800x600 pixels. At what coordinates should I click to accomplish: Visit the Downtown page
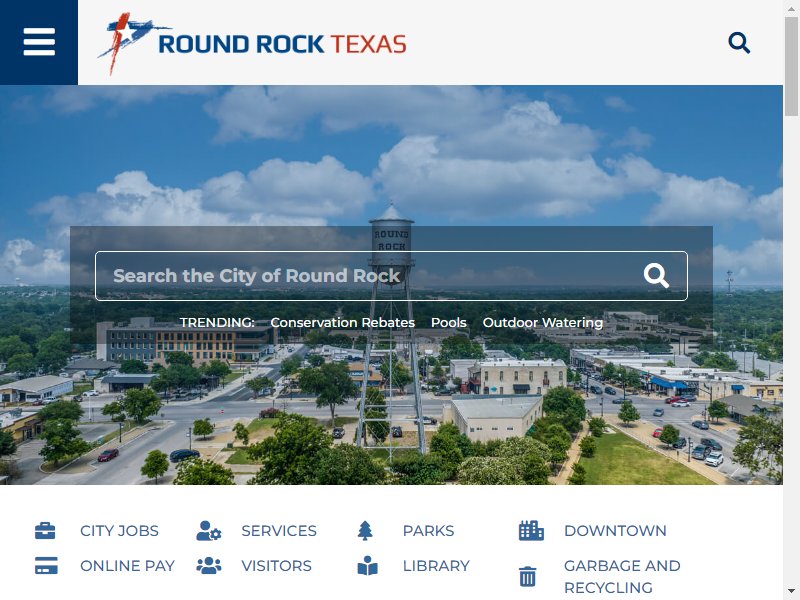coord(615,531)
